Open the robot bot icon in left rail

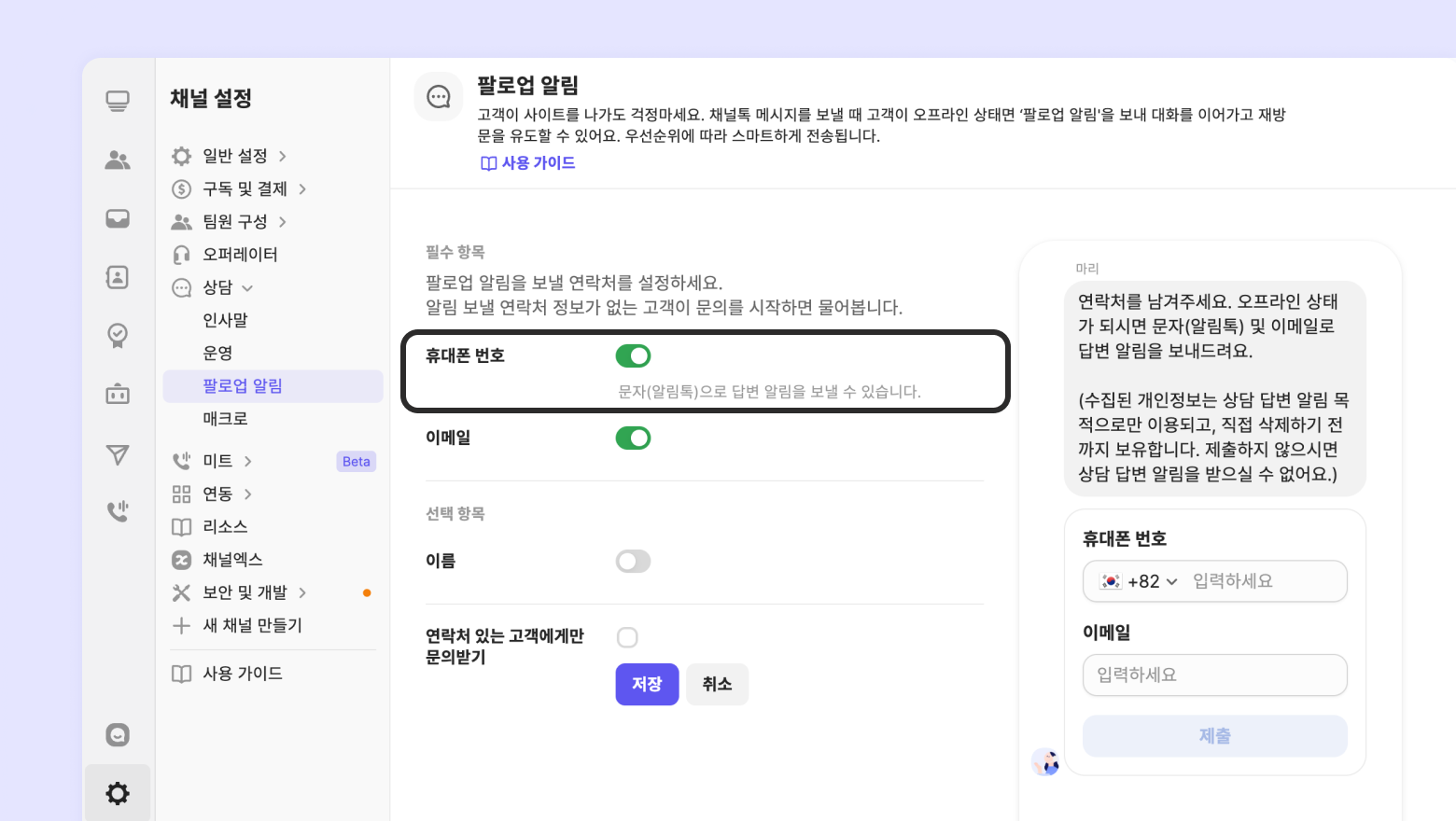coord(118,394)
